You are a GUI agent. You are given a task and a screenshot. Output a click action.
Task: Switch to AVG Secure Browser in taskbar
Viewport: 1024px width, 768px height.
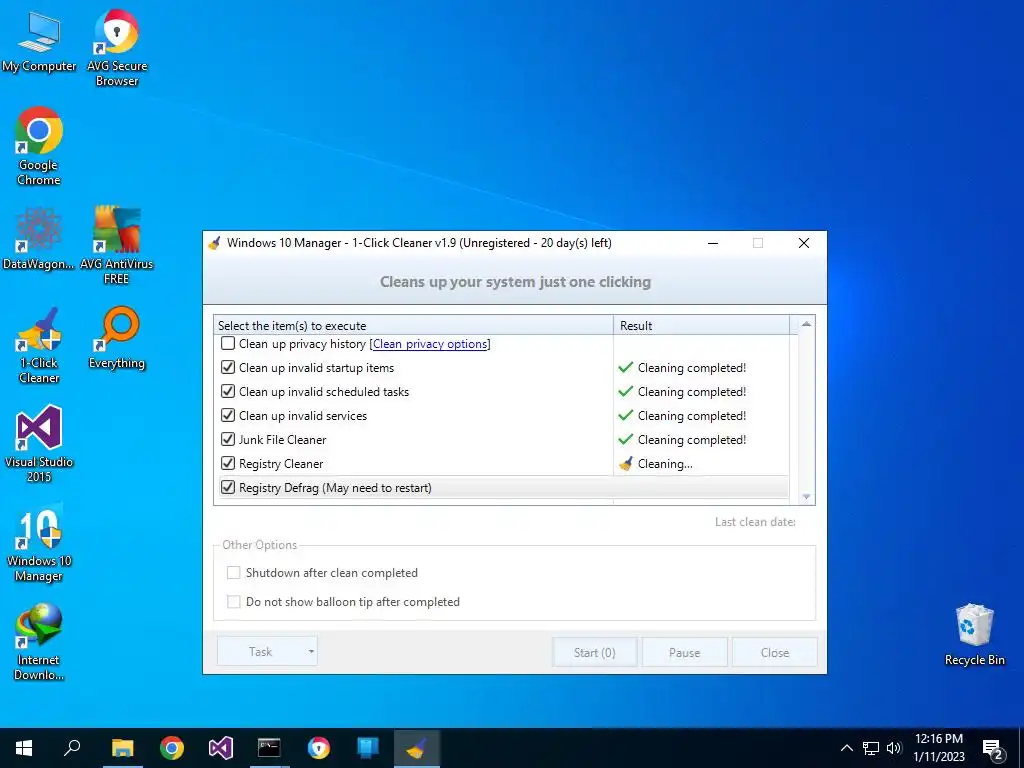319,748
